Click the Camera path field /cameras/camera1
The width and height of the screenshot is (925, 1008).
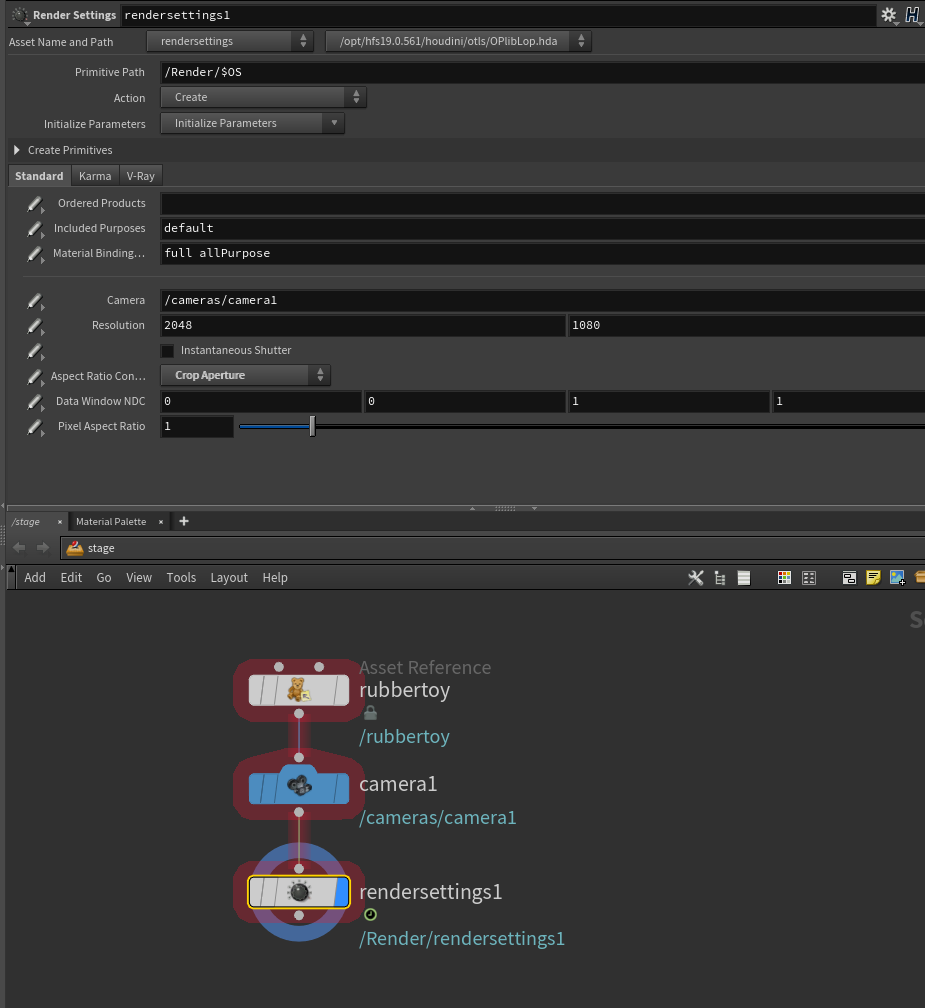tap(542, 300)
